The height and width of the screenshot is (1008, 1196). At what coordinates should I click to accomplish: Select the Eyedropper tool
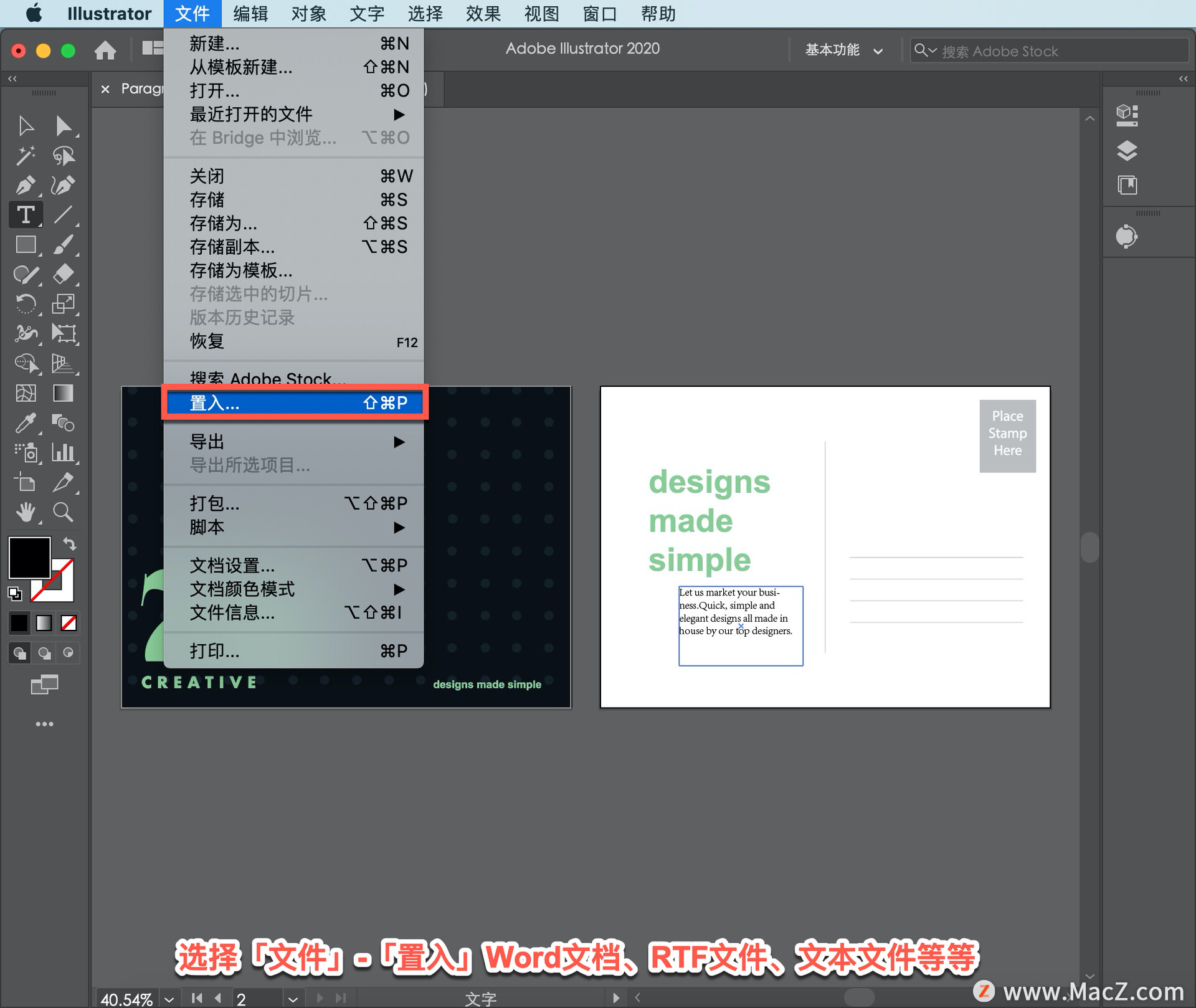[x=26, y=424]
